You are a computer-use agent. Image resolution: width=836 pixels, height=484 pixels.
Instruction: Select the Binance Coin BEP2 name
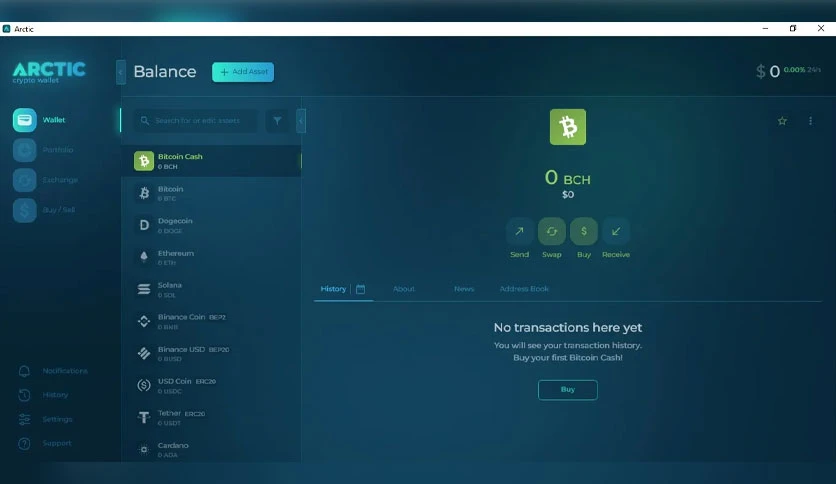point(191,317)
